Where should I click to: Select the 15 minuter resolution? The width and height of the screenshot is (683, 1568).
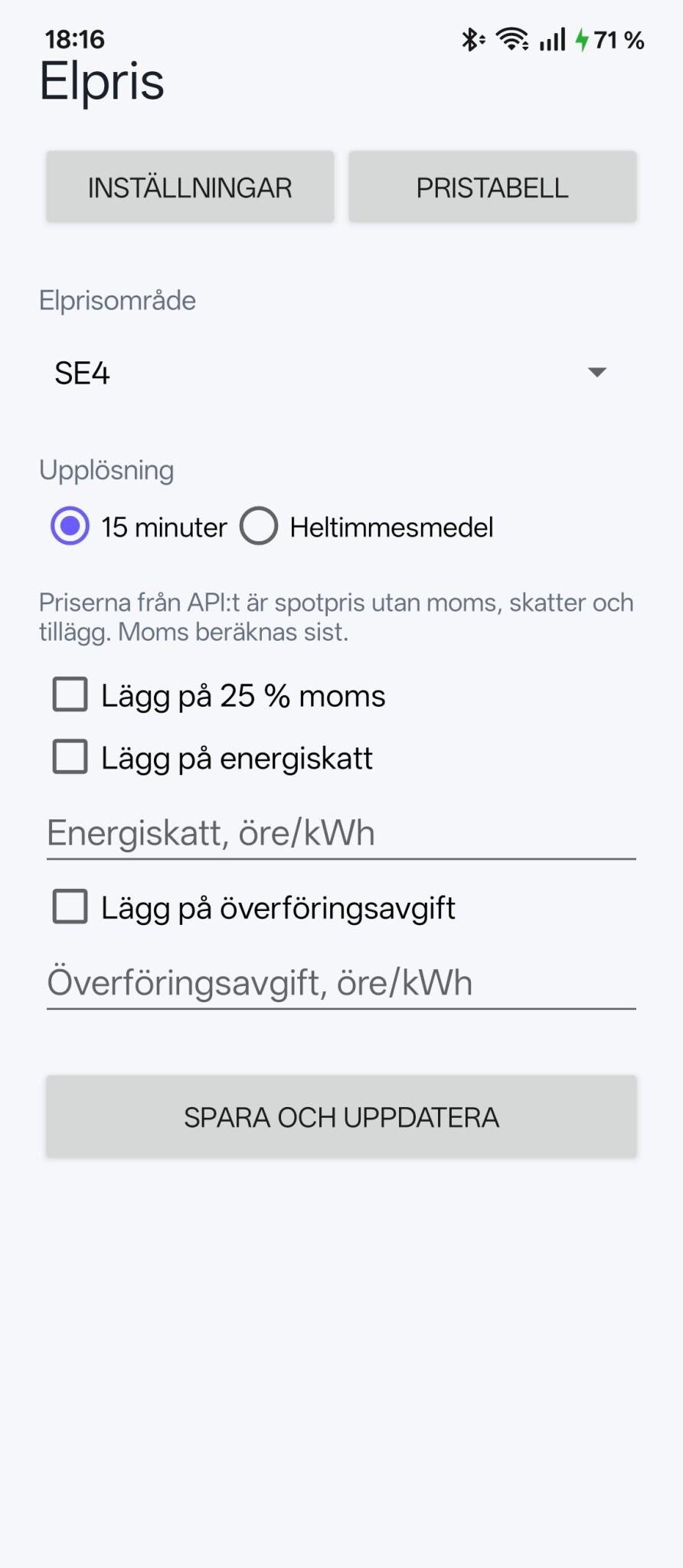[x=139, y=527]
